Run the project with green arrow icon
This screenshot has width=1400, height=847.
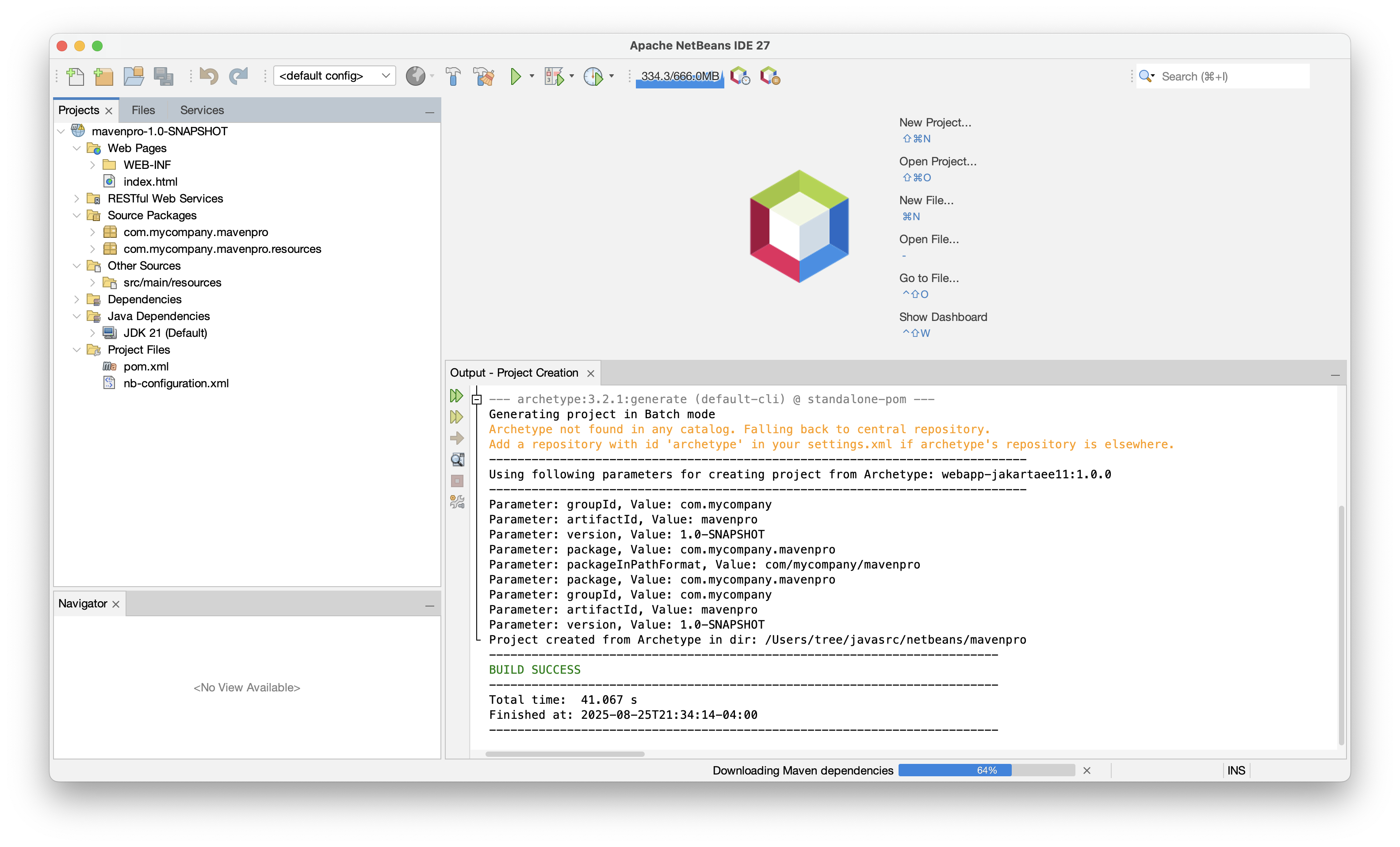(x=516, y=76)
